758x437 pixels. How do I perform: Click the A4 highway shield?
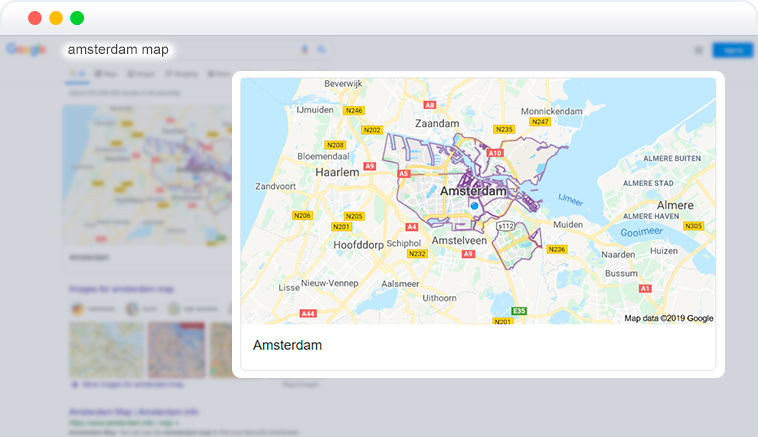(411, 226)
